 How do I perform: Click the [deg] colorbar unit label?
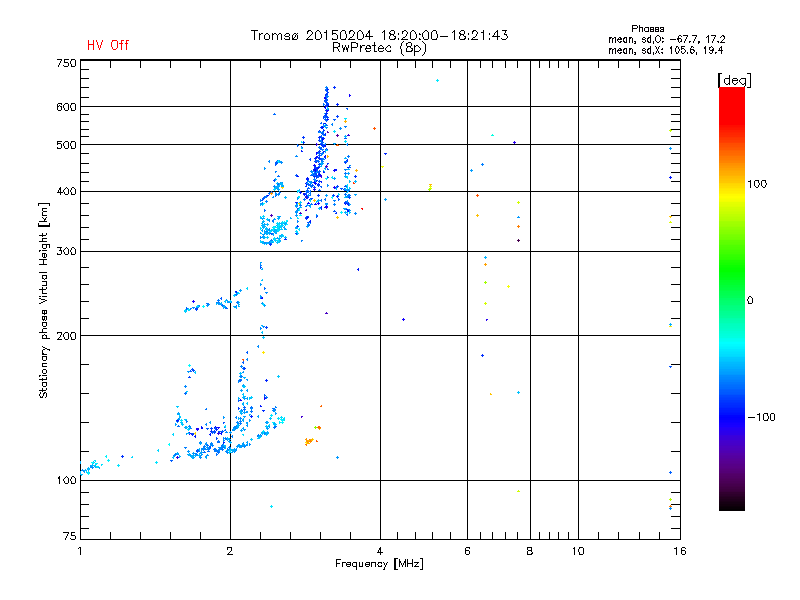(734, 80)
